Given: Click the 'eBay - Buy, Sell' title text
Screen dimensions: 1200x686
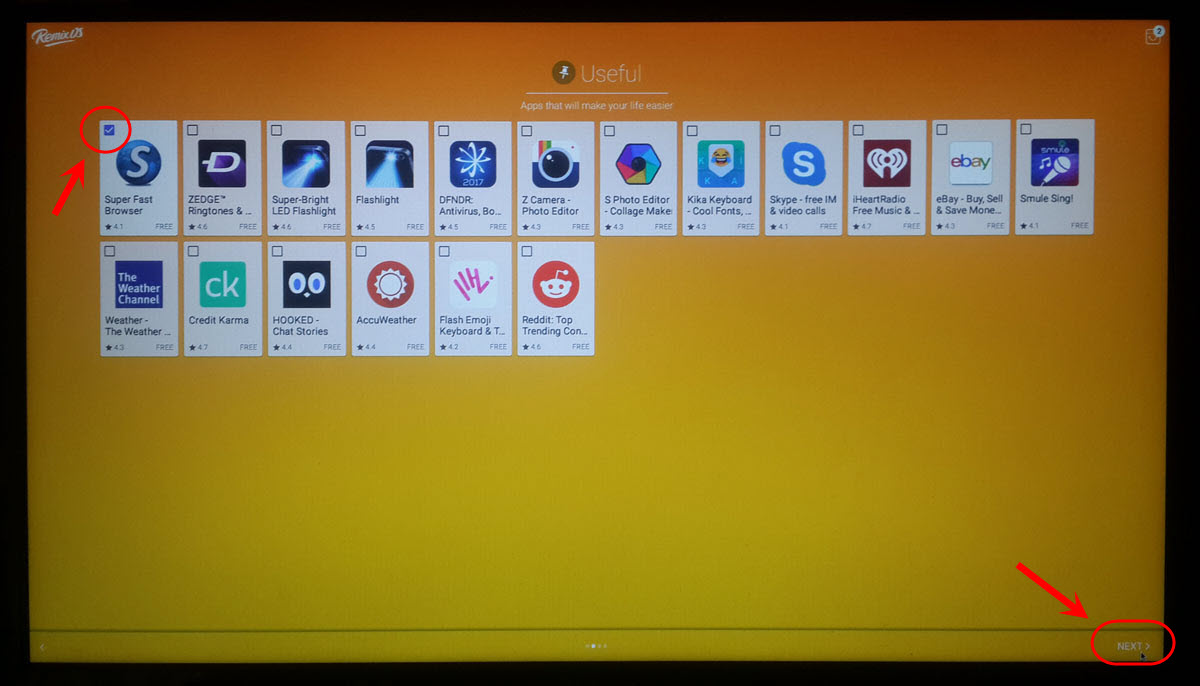Looking at the screenshot, I should [x=970, y=205].
